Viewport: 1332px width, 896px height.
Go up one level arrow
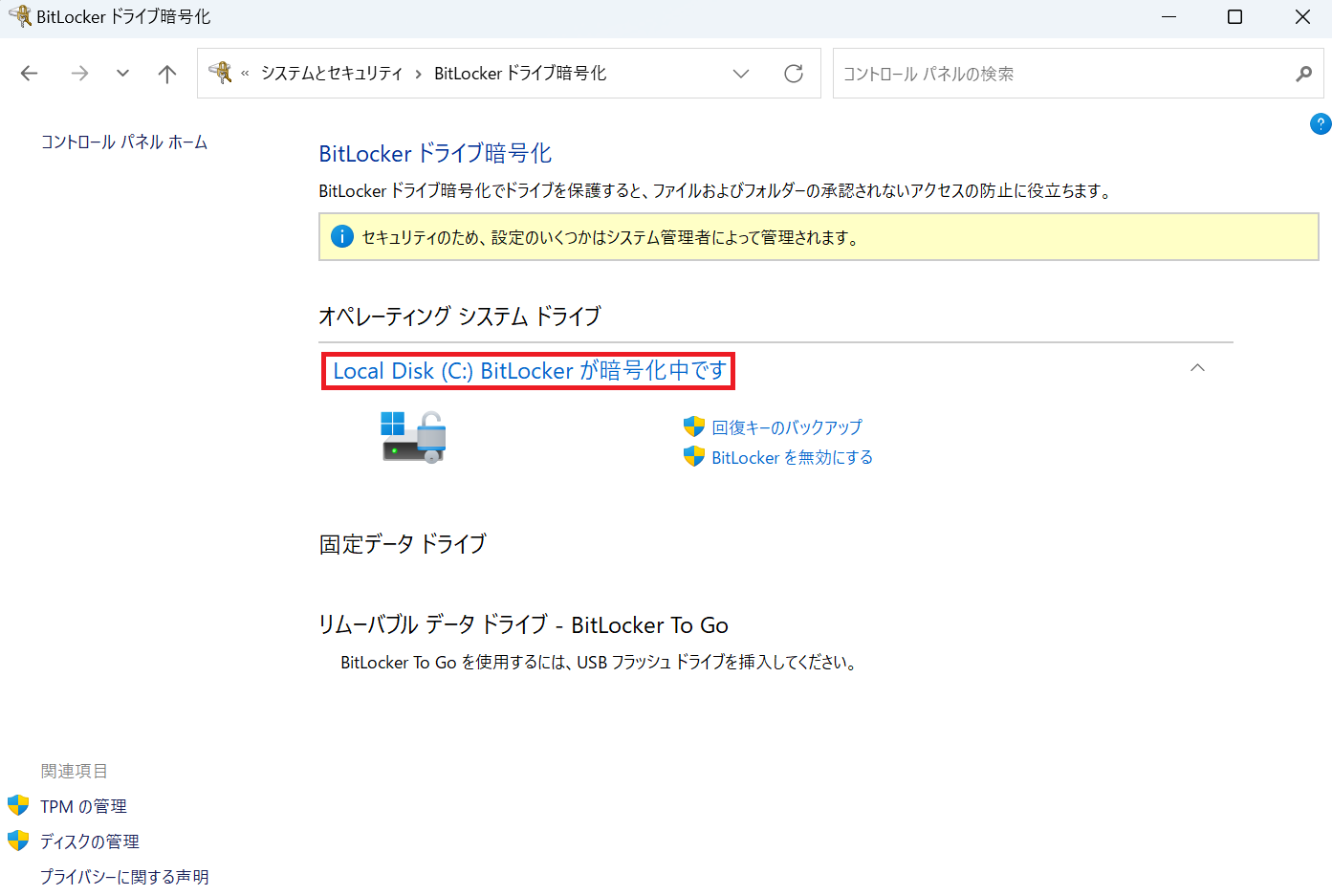167,74
